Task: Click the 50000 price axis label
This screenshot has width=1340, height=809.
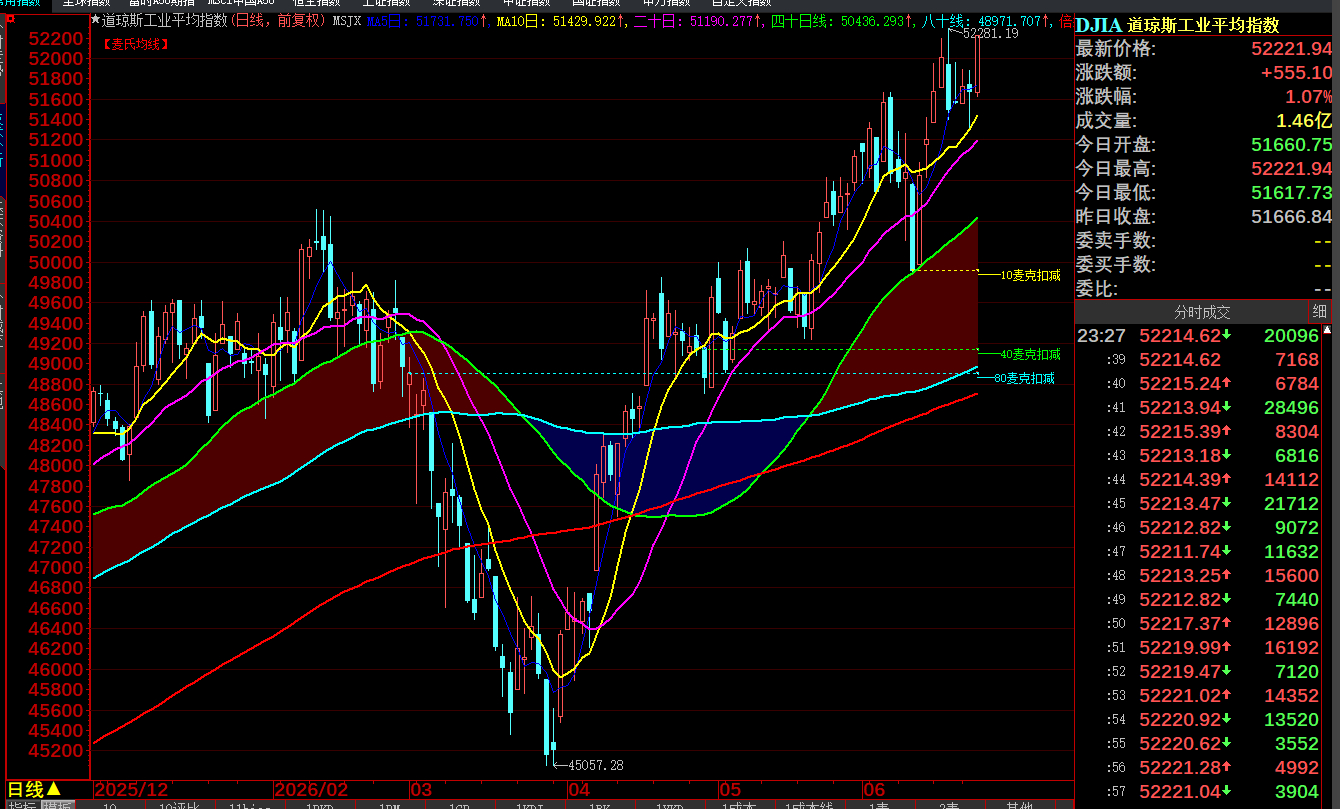Action: coord(57,262)
